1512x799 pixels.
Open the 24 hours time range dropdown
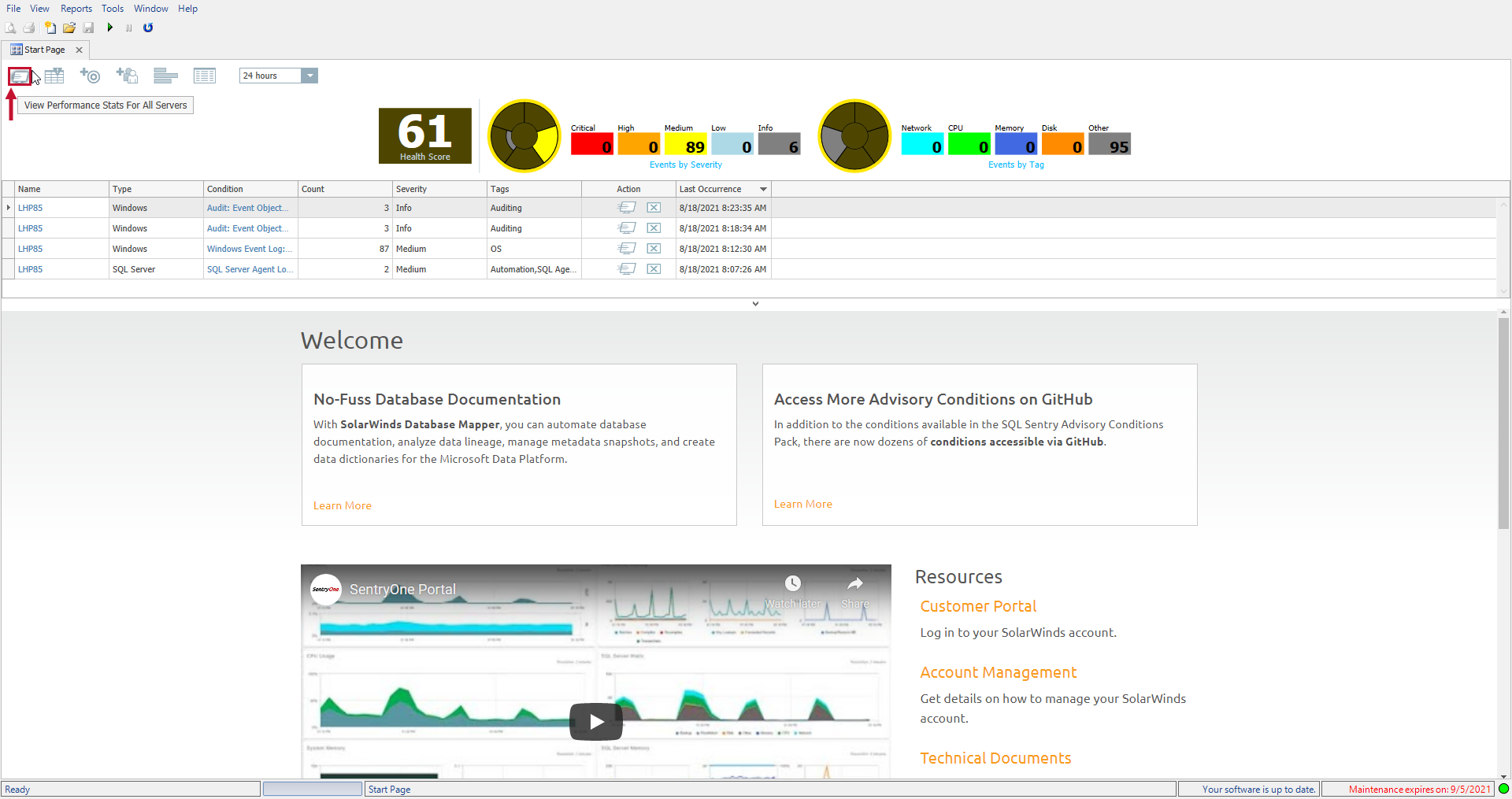point(309,76)
